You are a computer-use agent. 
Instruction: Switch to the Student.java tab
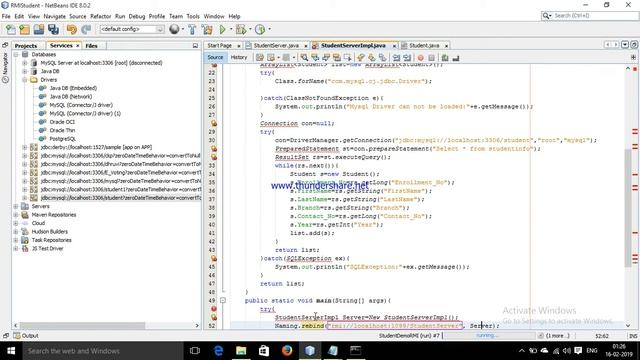424,45
